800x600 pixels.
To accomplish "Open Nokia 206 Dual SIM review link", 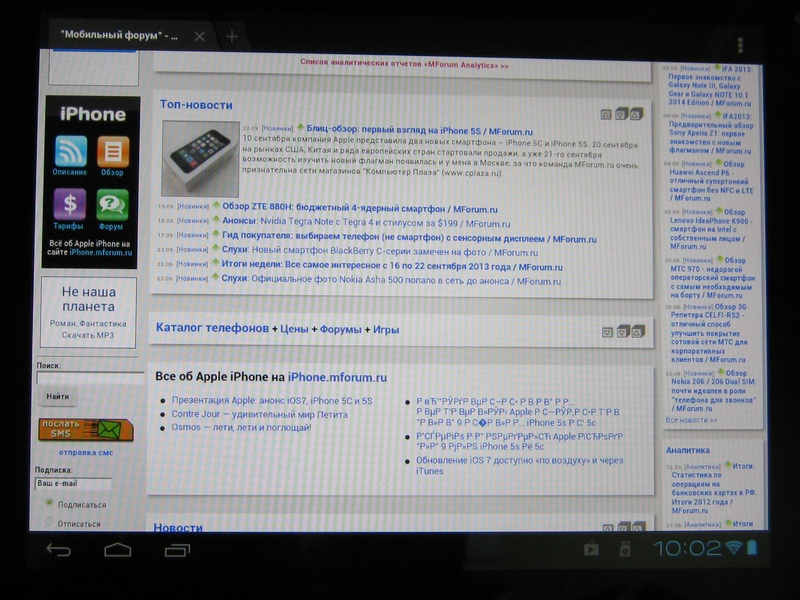I will [x=712, y=391].
